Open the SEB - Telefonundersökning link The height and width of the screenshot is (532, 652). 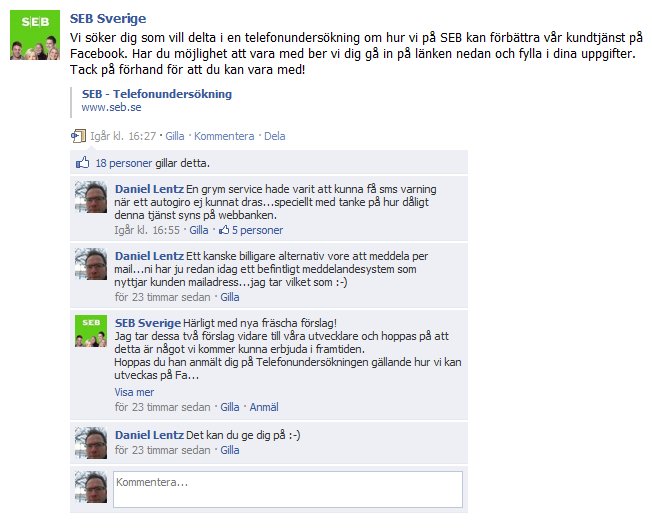[157, 94]
